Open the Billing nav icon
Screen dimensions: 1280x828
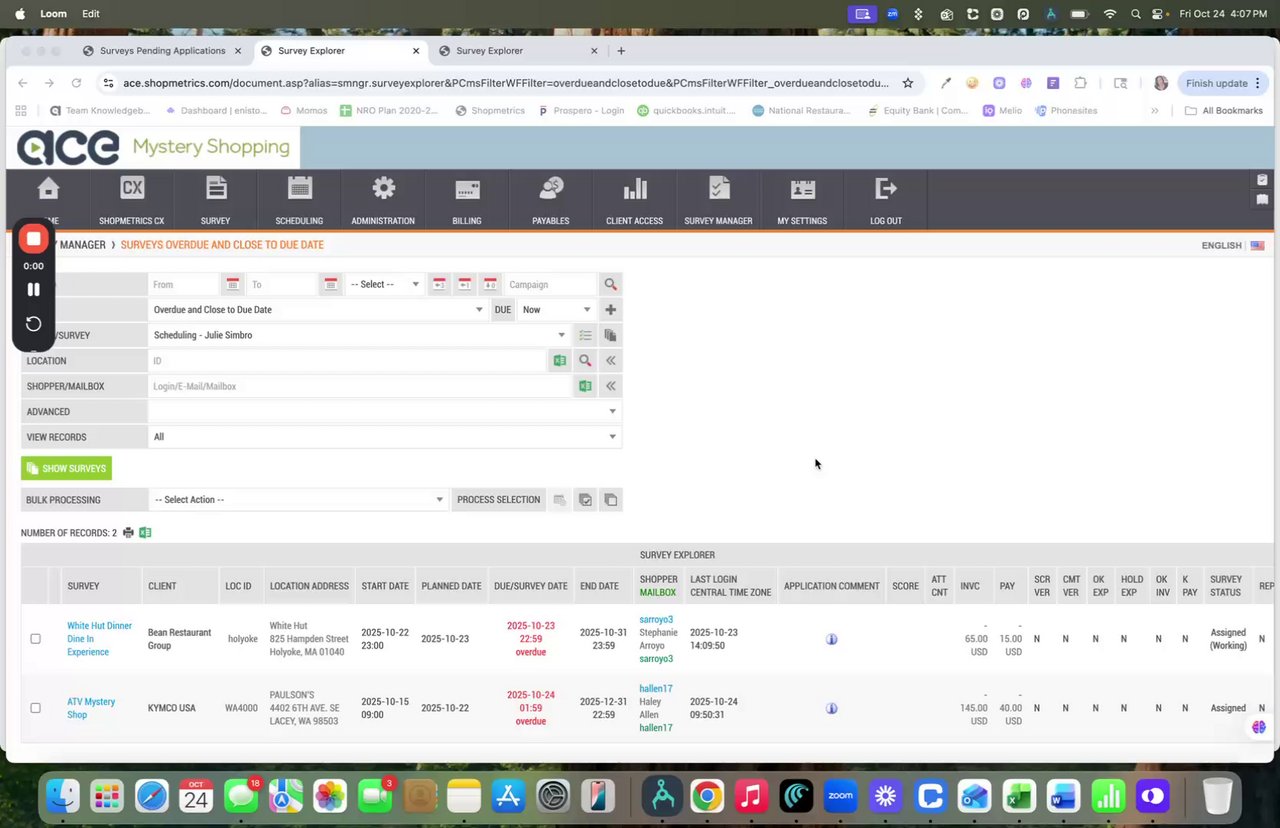[x=467, y=189]
